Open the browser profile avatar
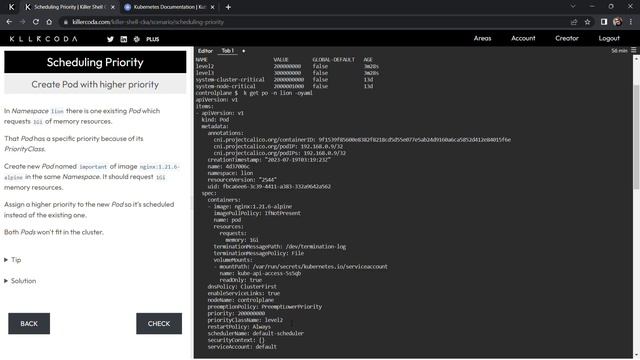 tap(618, 22)
